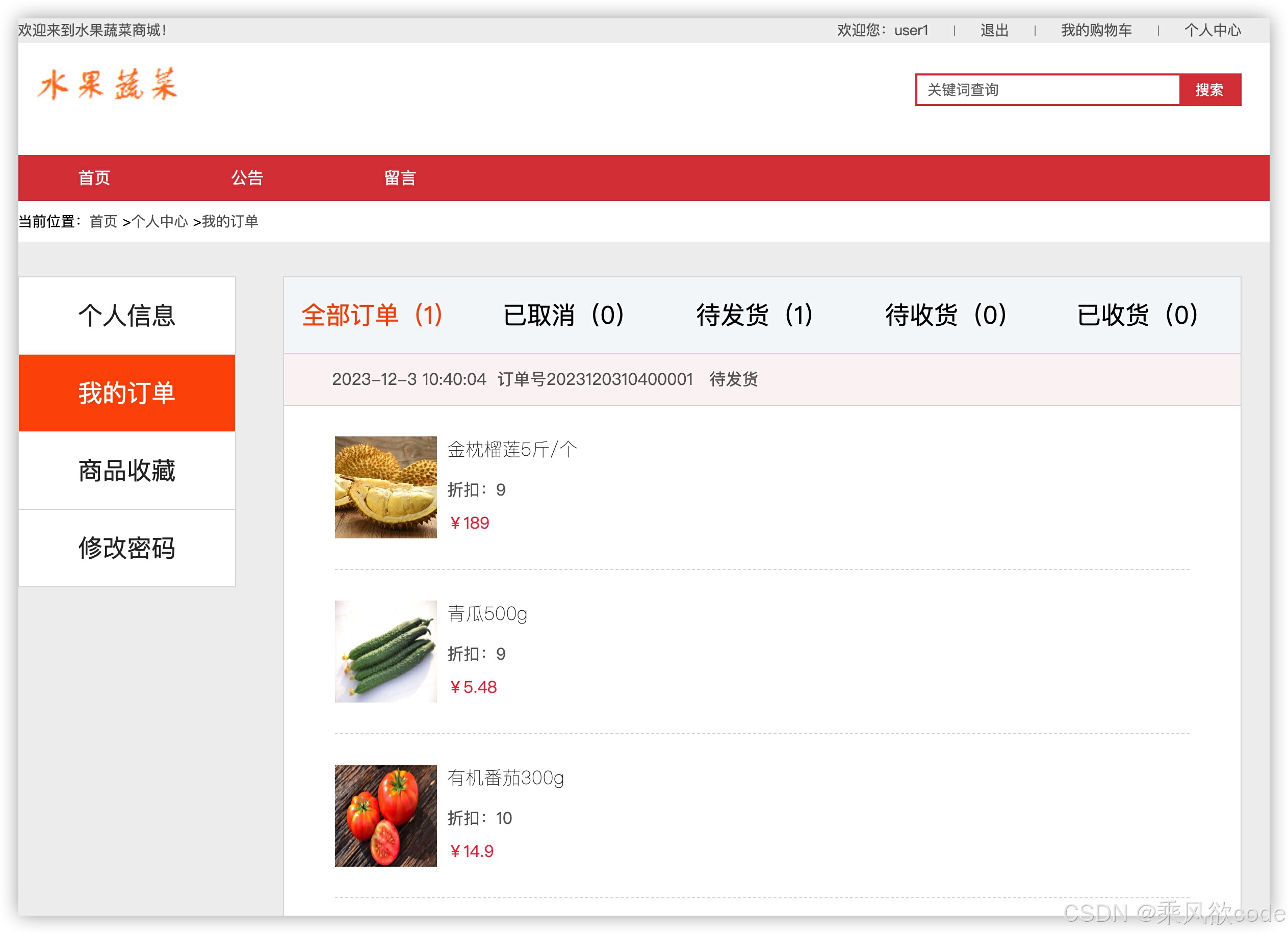This screenshot has height=934, width=1288.
Task: Go to 留言 in the nav bar
Action: coord(400,178)
